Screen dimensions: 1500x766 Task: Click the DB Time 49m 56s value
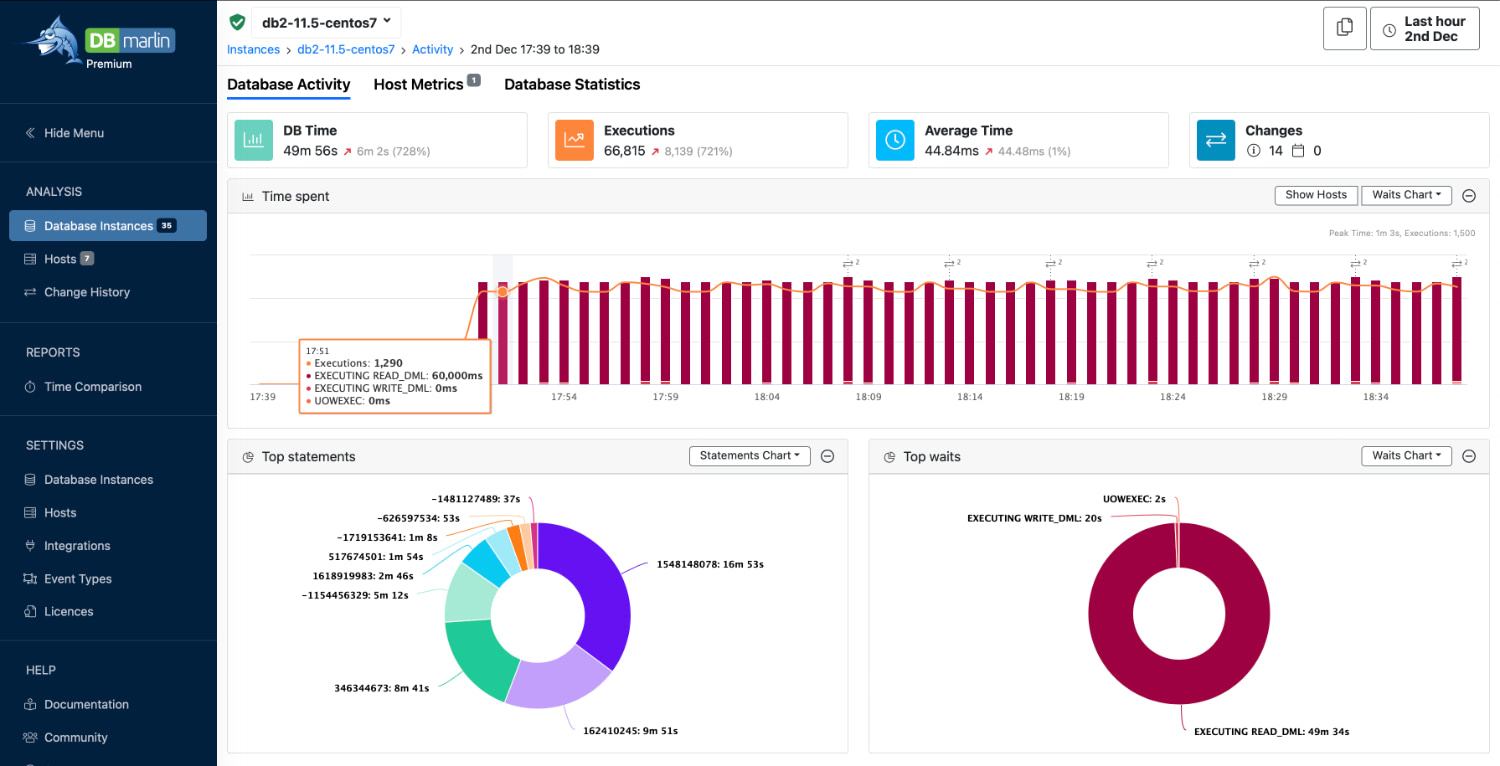click(310, 151)
